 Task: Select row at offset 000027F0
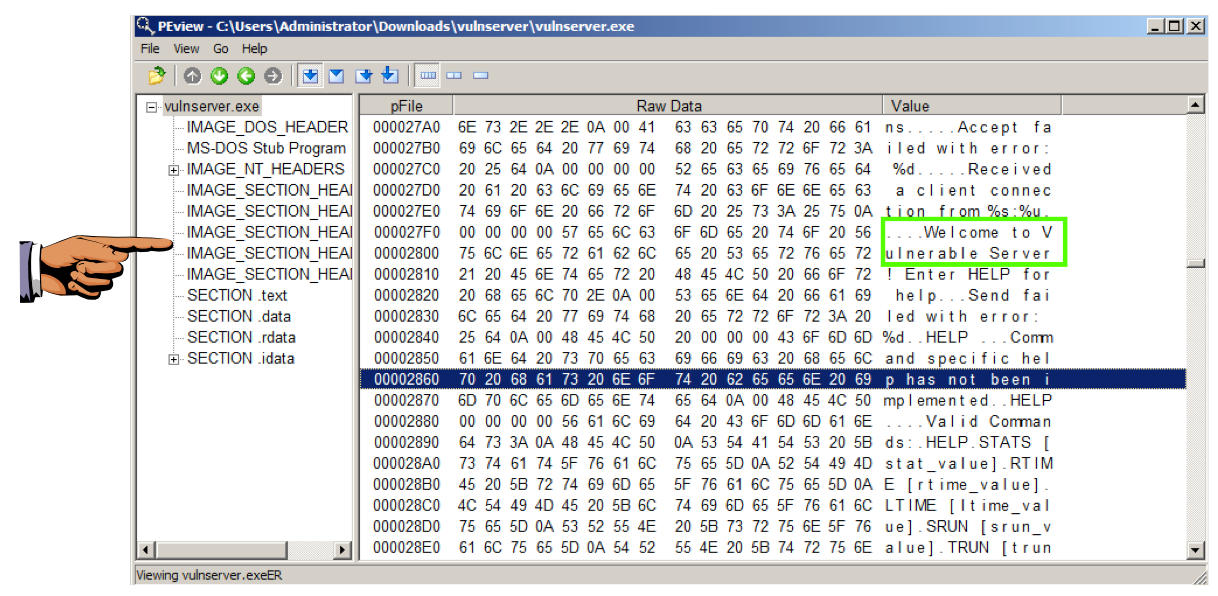772,232
